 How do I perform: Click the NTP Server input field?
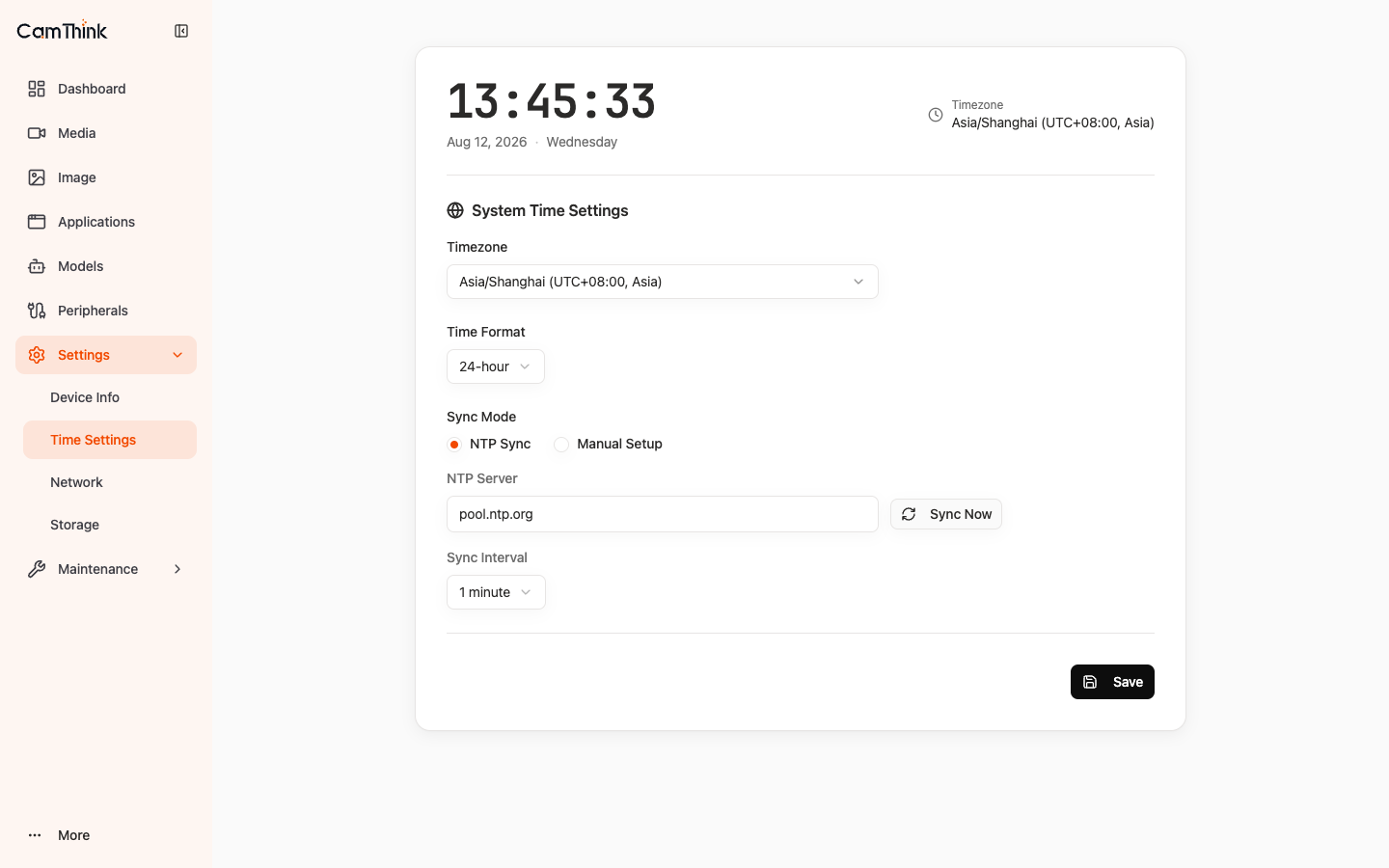point(663,514)
